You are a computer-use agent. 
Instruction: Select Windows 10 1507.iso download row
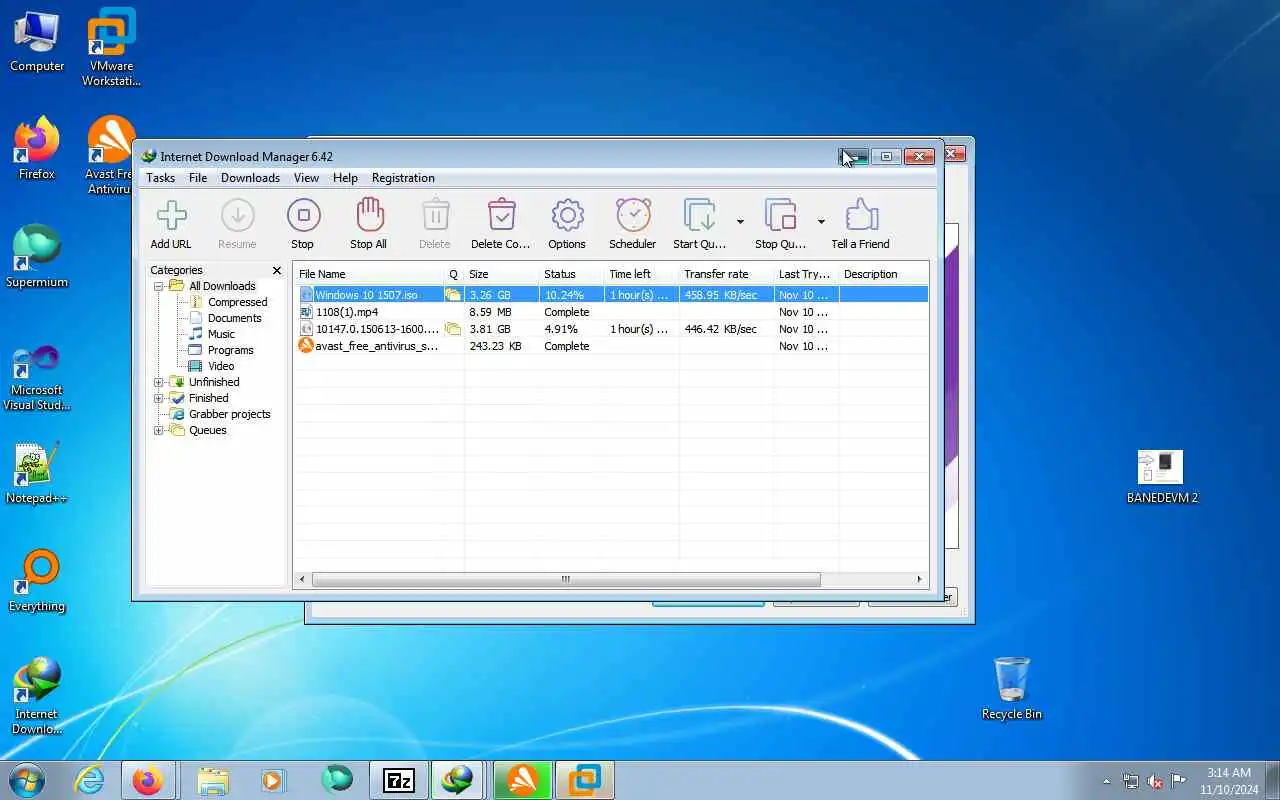[x=611, y=295]
